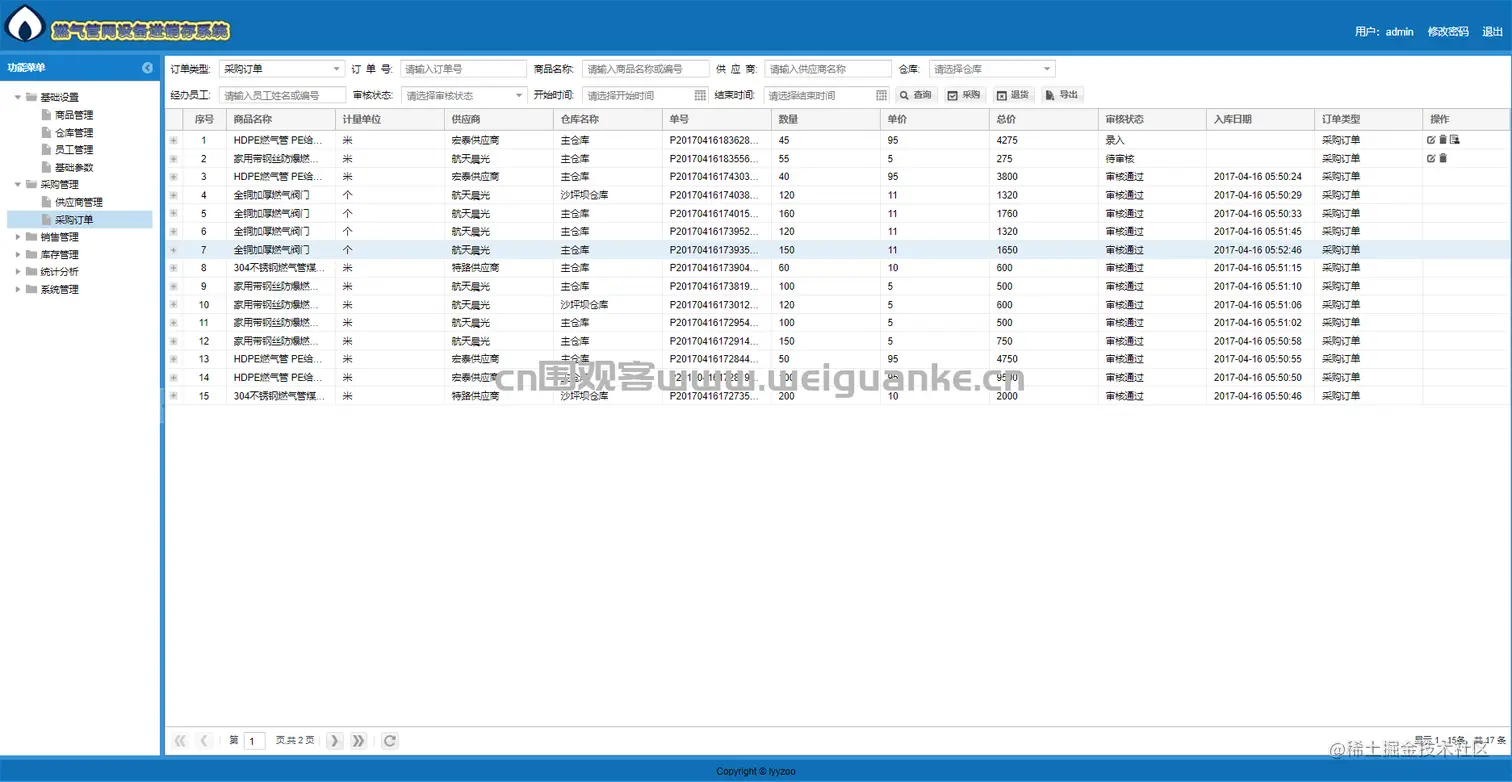Delete order row 2 with its trash icon

pos(1443,158)
